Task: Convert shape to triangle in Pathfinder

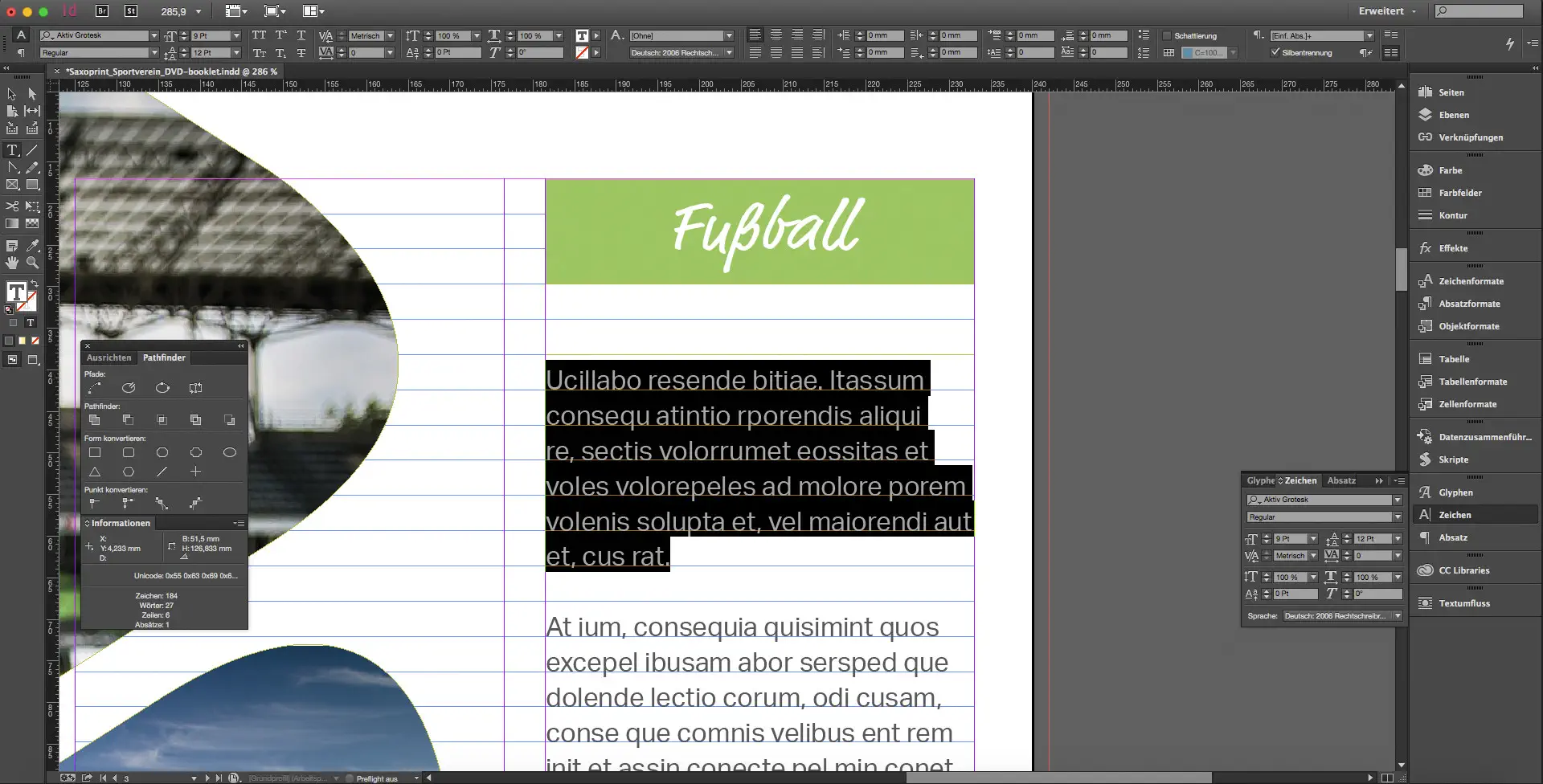Action: pos(95,472)
